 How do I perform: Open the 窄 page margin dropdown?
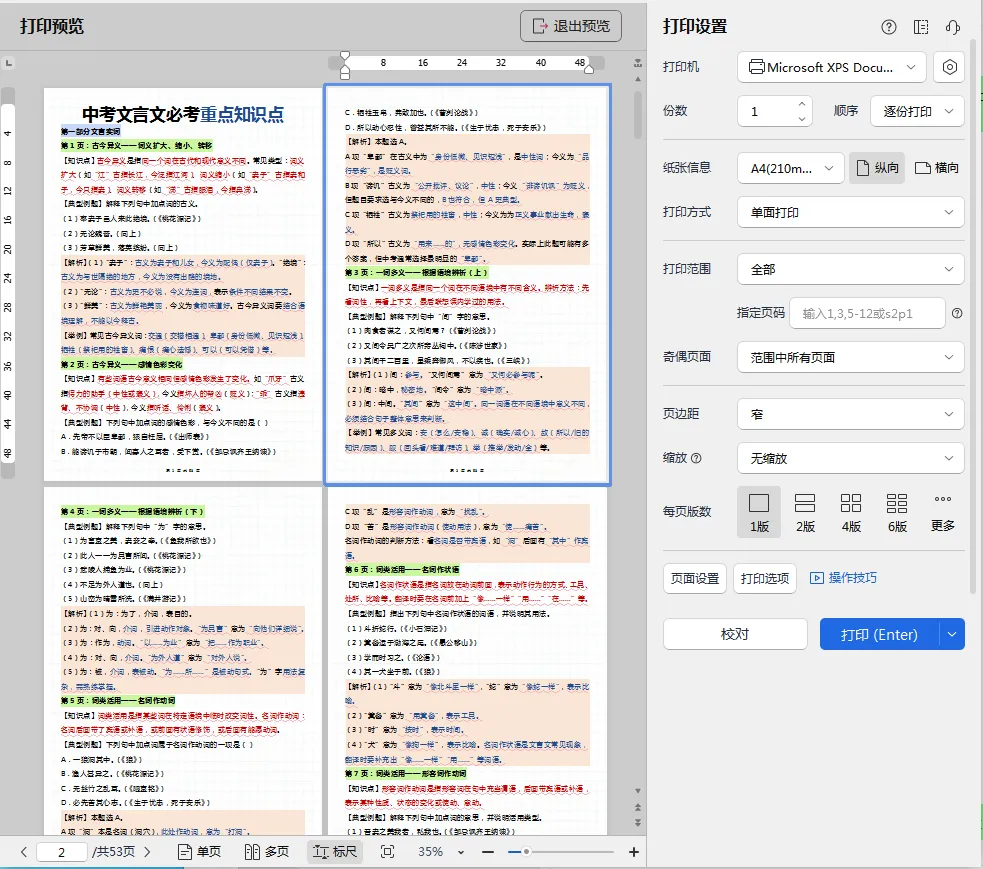tap(851, 414)
